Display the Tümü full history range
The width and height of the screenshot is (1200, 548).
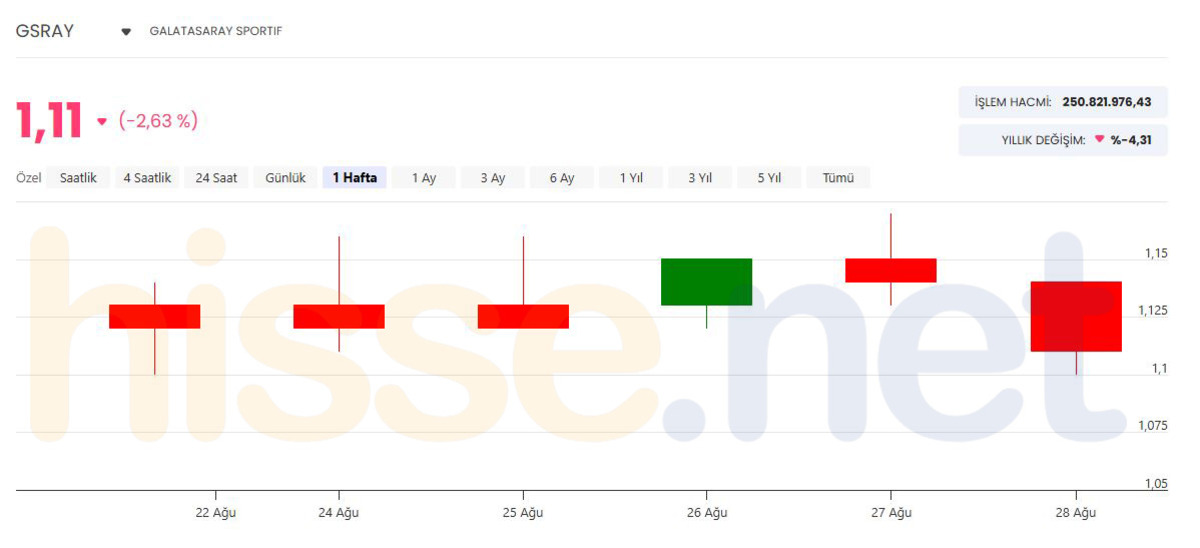838,178
